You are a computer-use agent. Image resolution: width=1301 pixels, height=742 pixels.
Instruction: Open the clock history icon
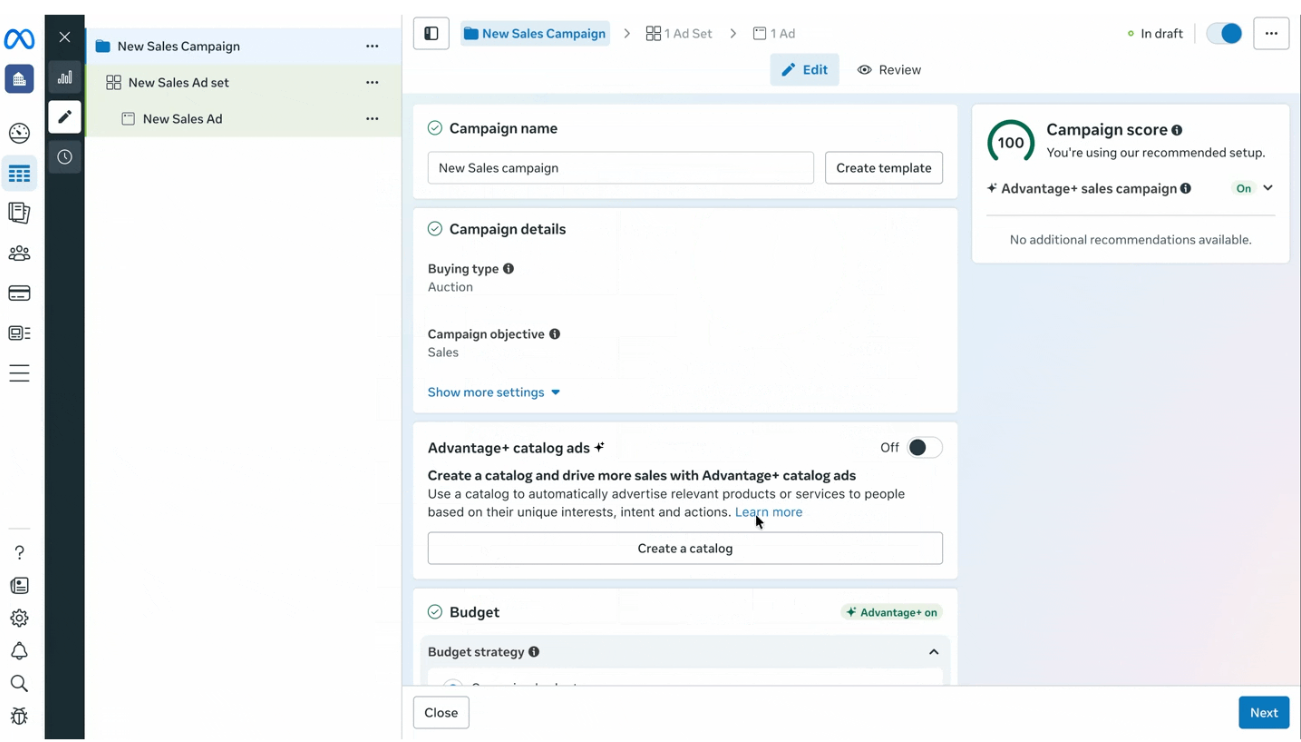click(x=65, y=157)
